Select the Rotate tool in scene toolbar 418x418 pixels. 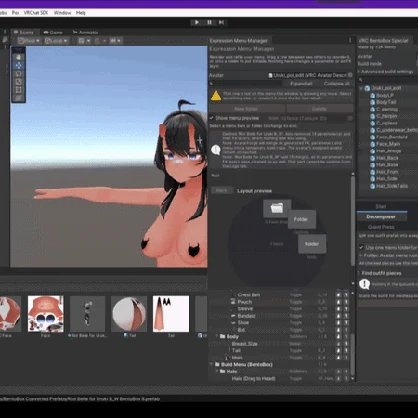click(18, 74)
